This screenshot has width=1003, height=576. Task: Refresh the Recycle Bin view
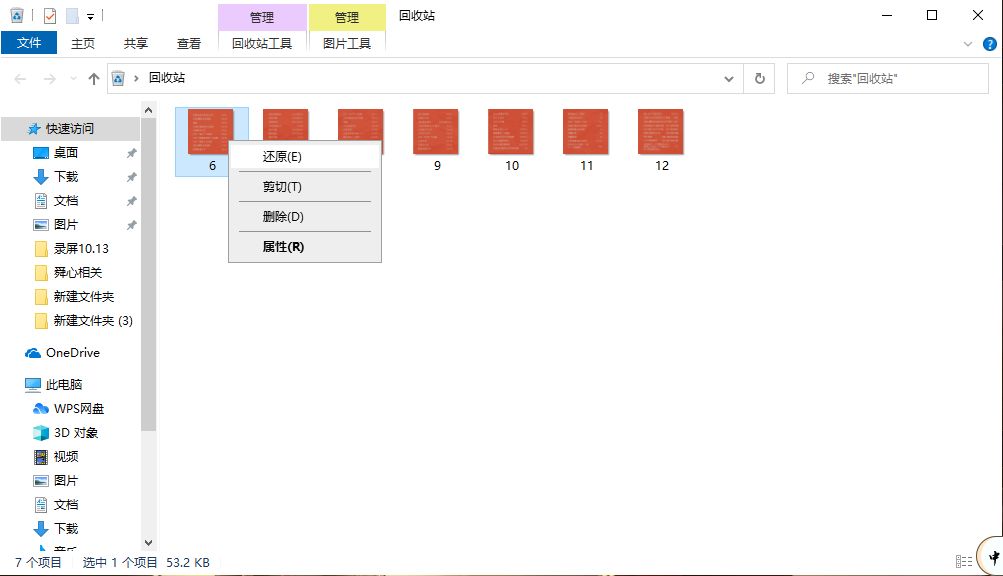point(759,79)
